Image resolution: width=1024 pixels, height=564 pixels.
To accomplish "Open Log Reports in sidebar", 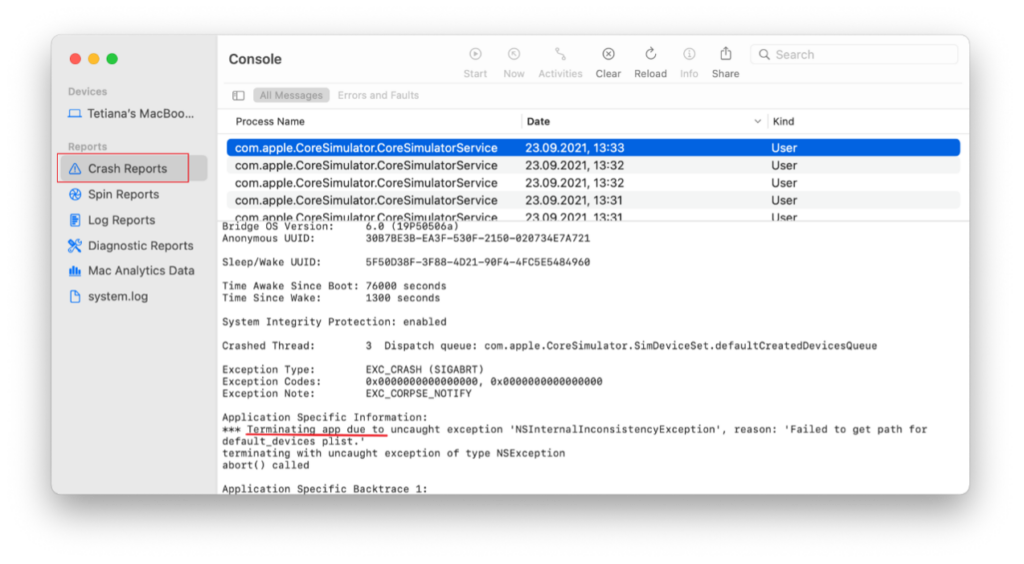I will click(x=112, y=220).
